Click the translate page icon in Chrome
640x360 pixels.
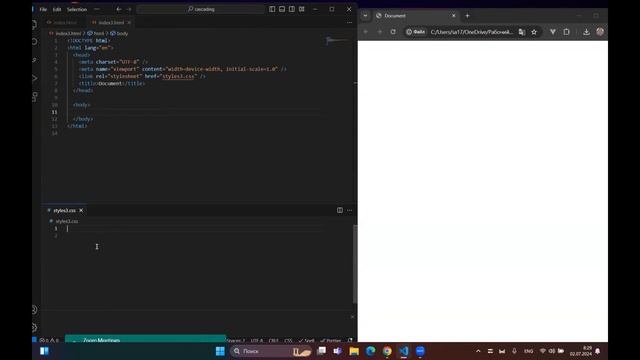click(522, 32)
